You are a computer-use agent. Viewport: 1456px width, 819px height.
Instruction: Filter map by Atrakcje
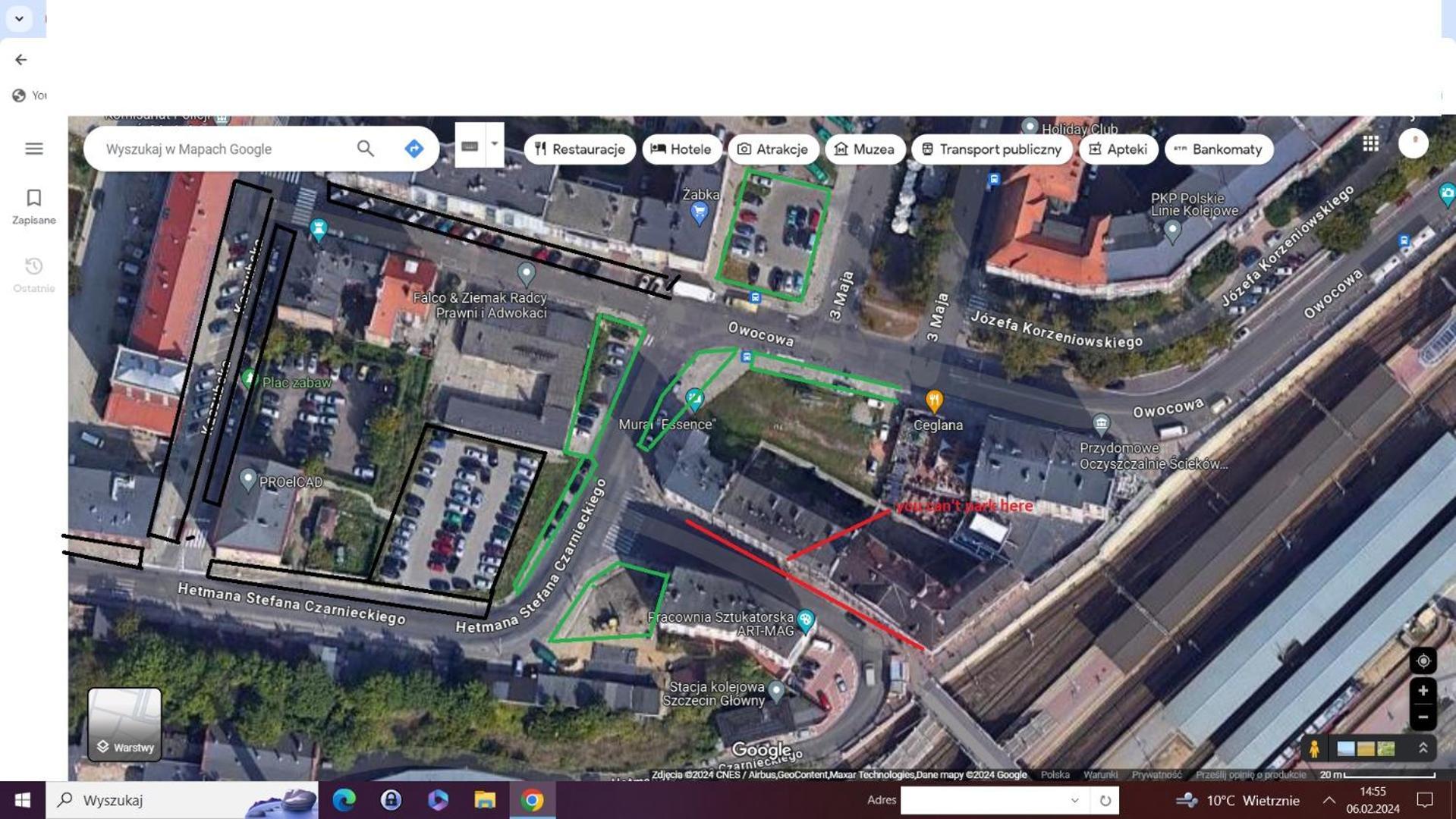click(x=772, y=149)
